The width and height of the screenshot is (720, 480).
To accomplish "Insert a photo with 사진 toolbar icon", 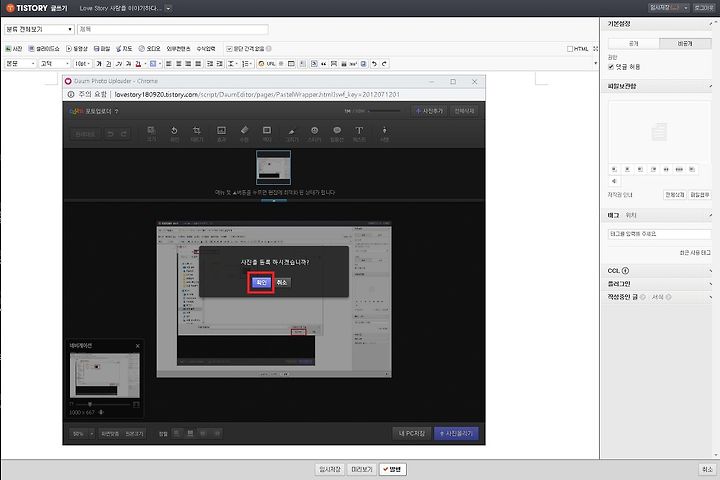I will pyautogui.click(x=13, y=49).
